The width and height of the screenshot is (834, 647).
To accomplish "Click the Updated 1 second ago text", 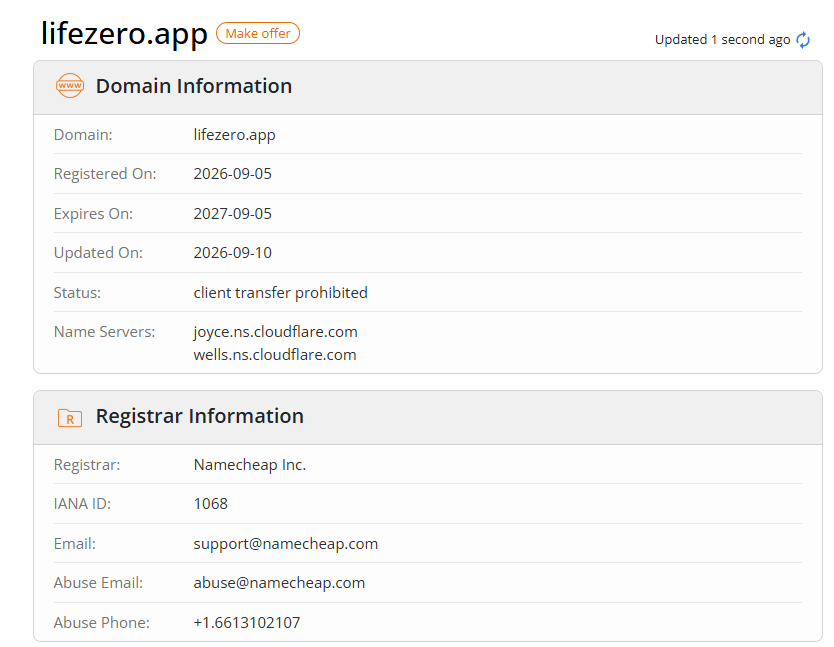I will (722, 40).
